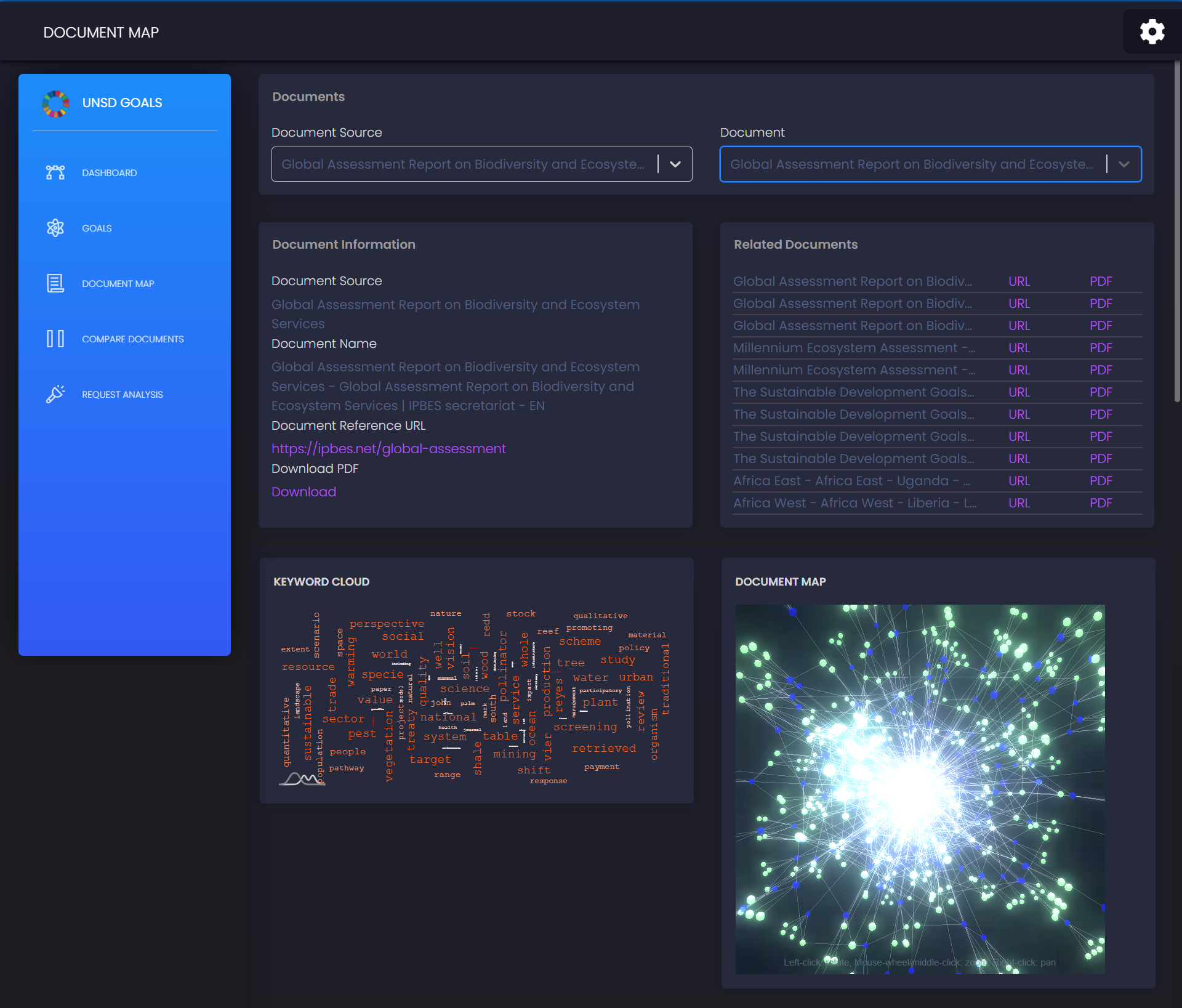Expand the Document Source dropdown arrow
Image resolution: width=1182 pixels, height=1008 pixels.
tap(675, 164)
